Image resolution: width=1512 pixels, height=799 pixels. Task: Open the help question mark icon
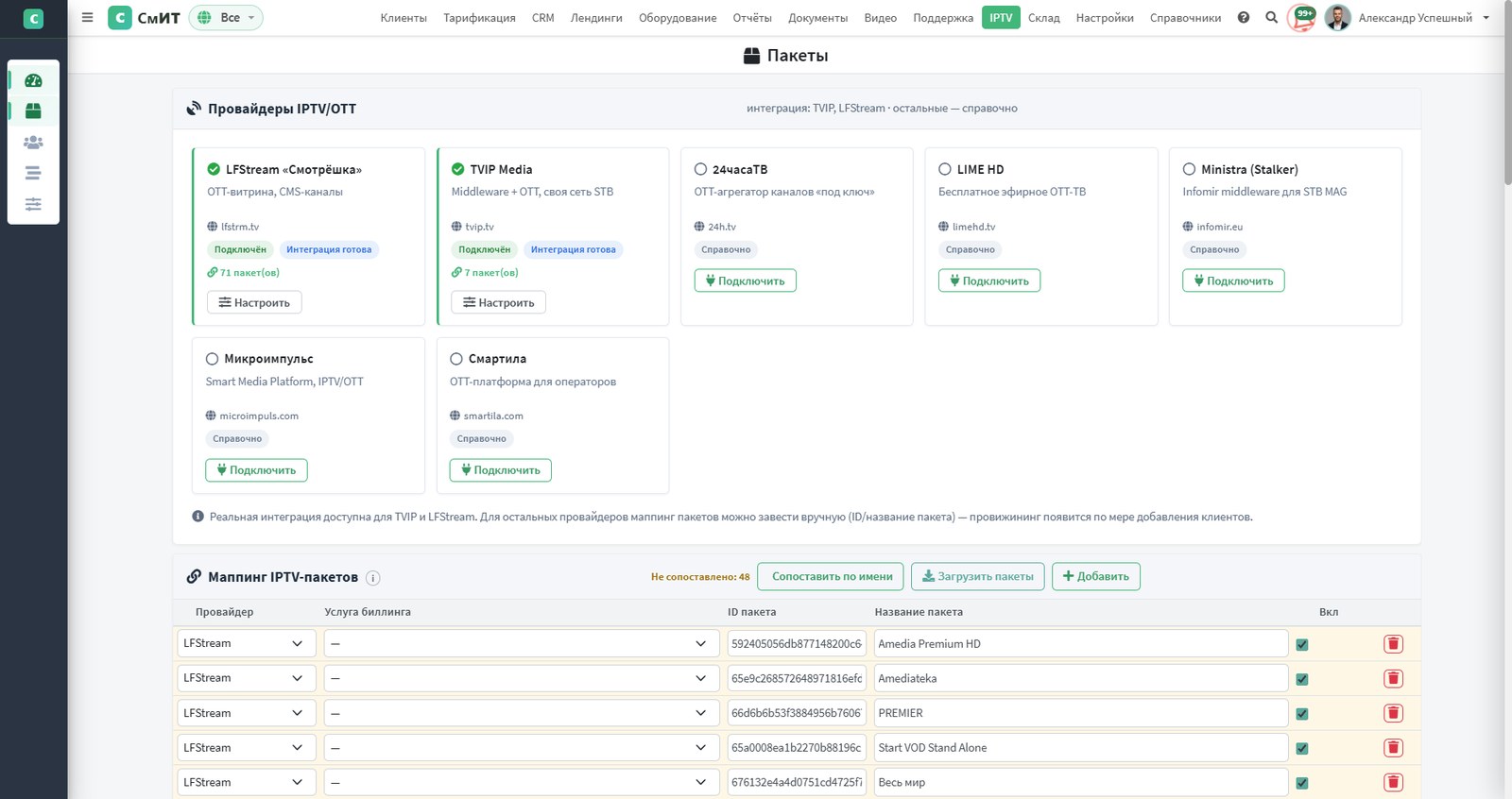tap(1244, 17)
